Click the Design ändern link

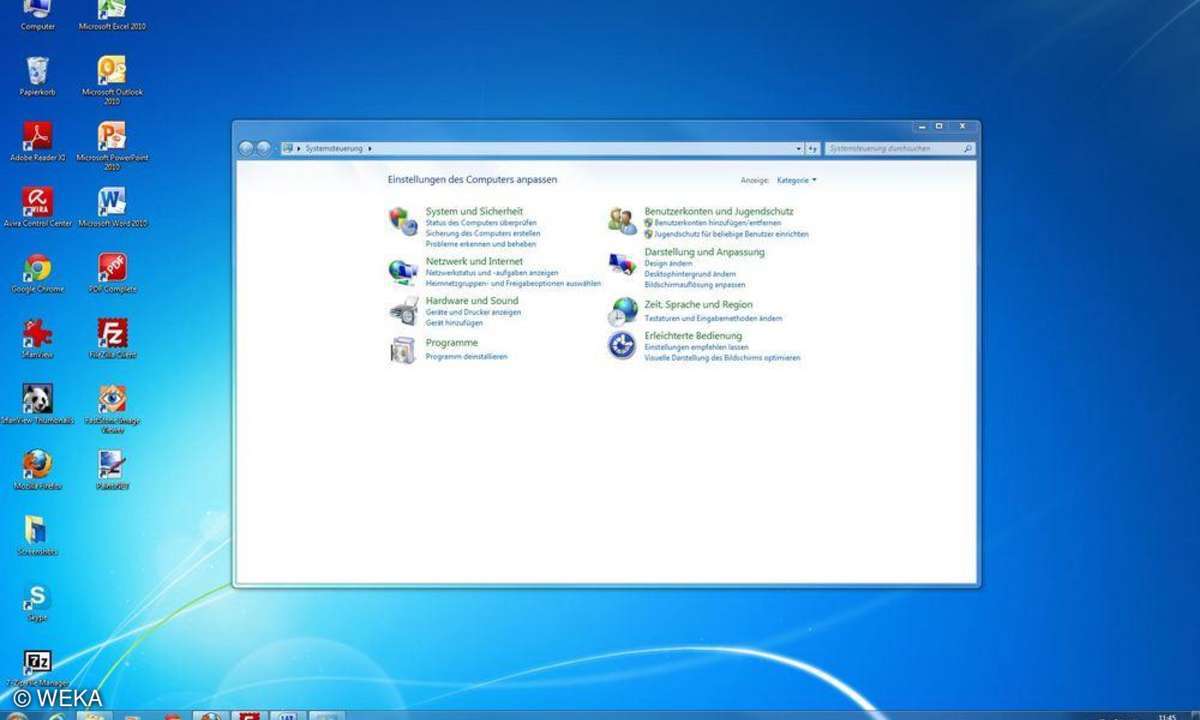(668, 263)
